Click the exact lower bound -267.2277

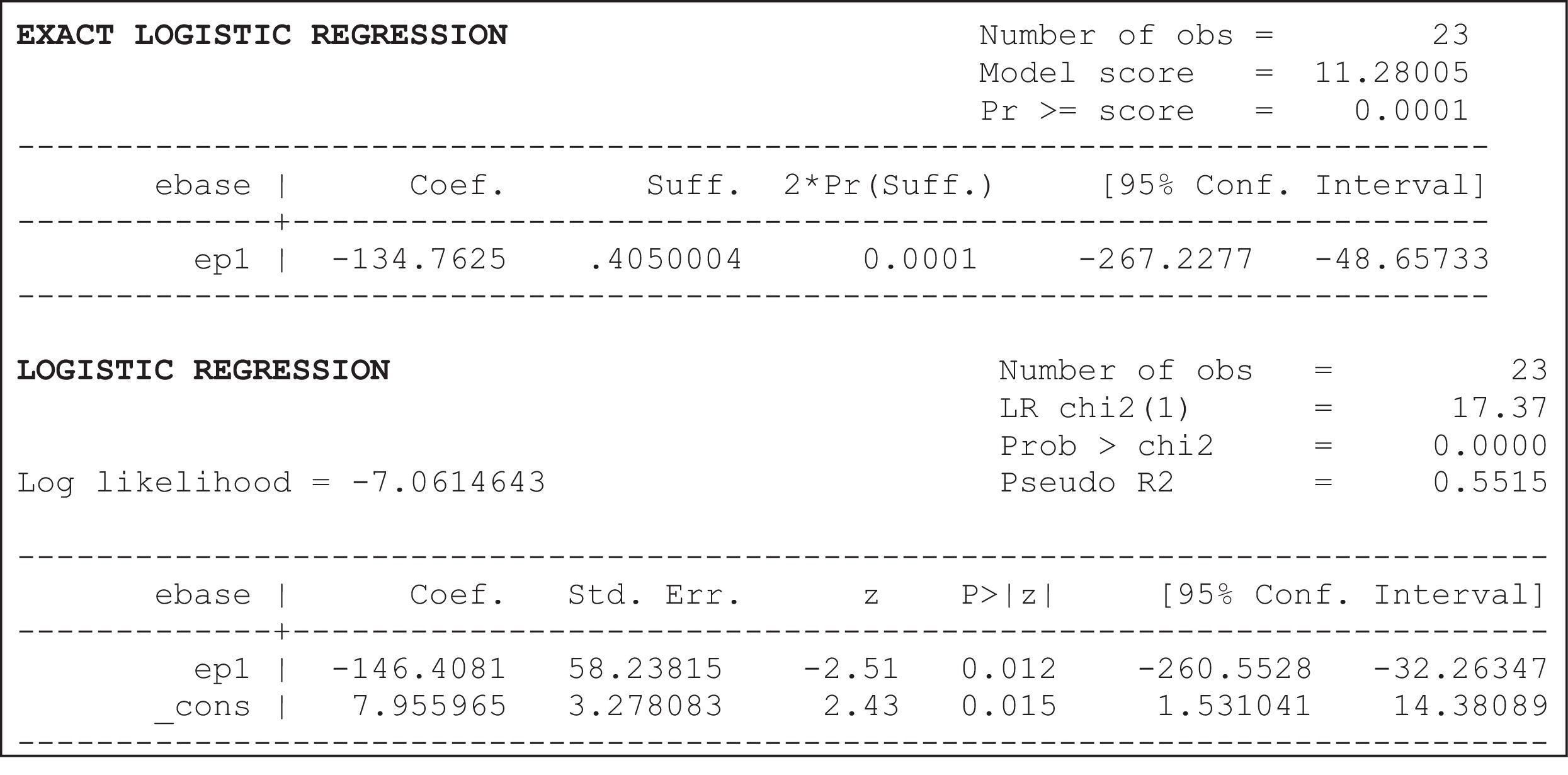click(x=1166, y=260)
